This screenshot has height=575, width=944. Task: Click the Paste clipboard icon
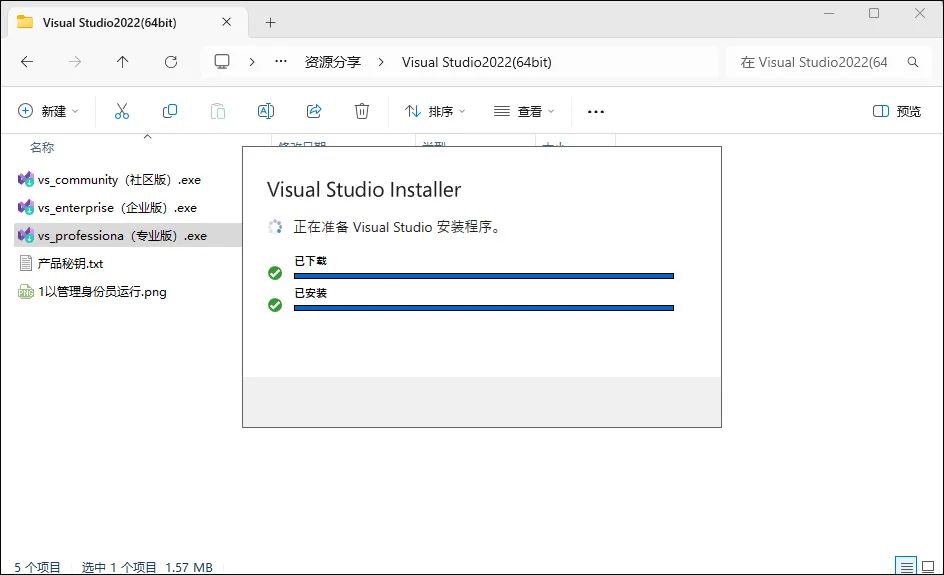pos(218,111)
